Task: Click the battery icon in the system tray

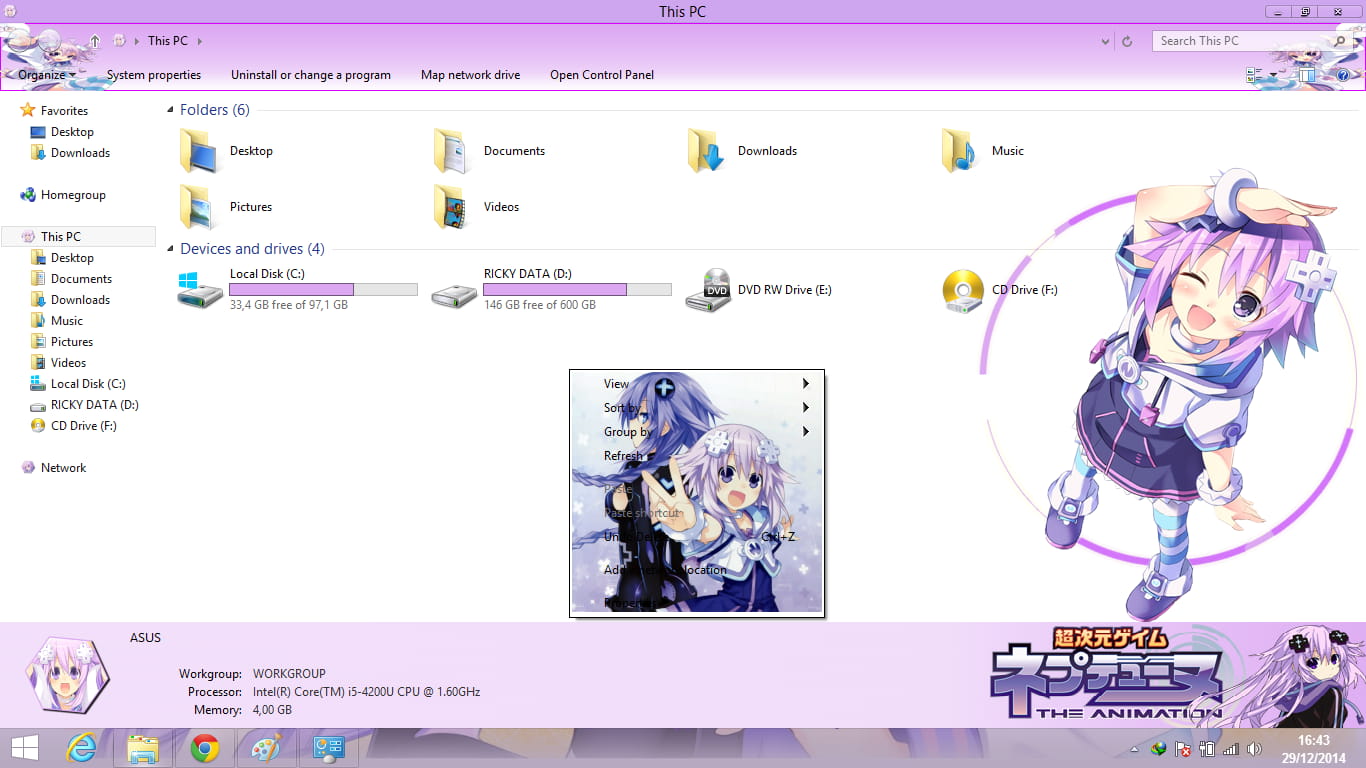Action: (x=1209, y=747)
